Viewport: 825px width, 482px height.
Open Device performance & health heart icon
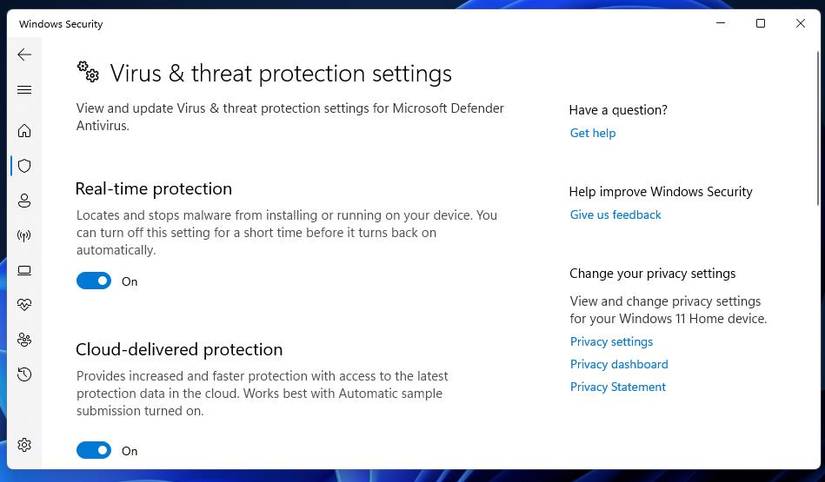24,305
